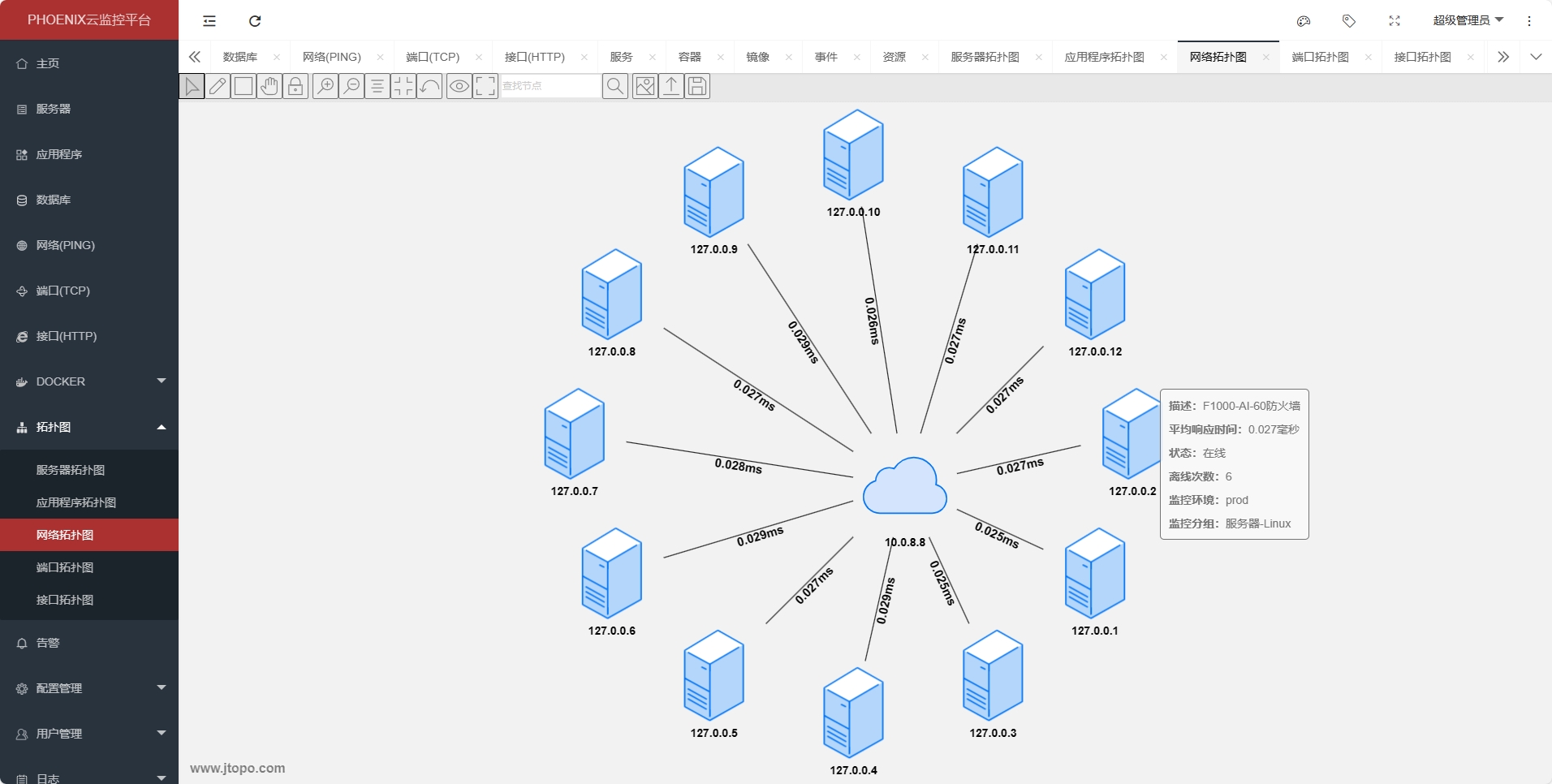
Task: Switch to the 应用程序拓扑图 tab
Action: click(1104, 57)
